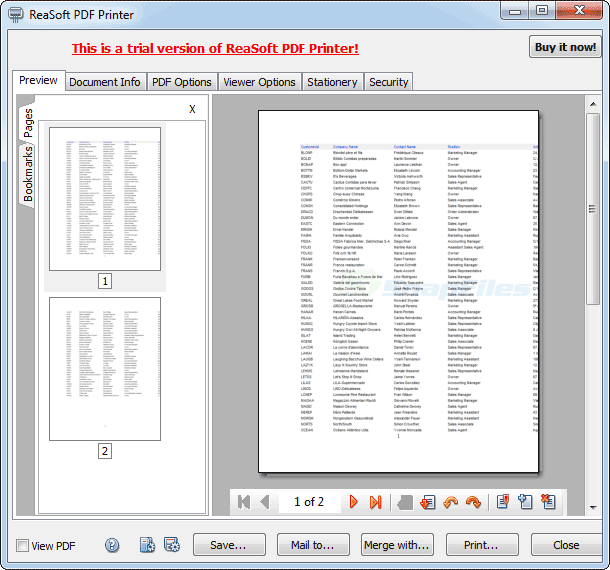
Task: Click the add blank page icon
Action: 525,502
